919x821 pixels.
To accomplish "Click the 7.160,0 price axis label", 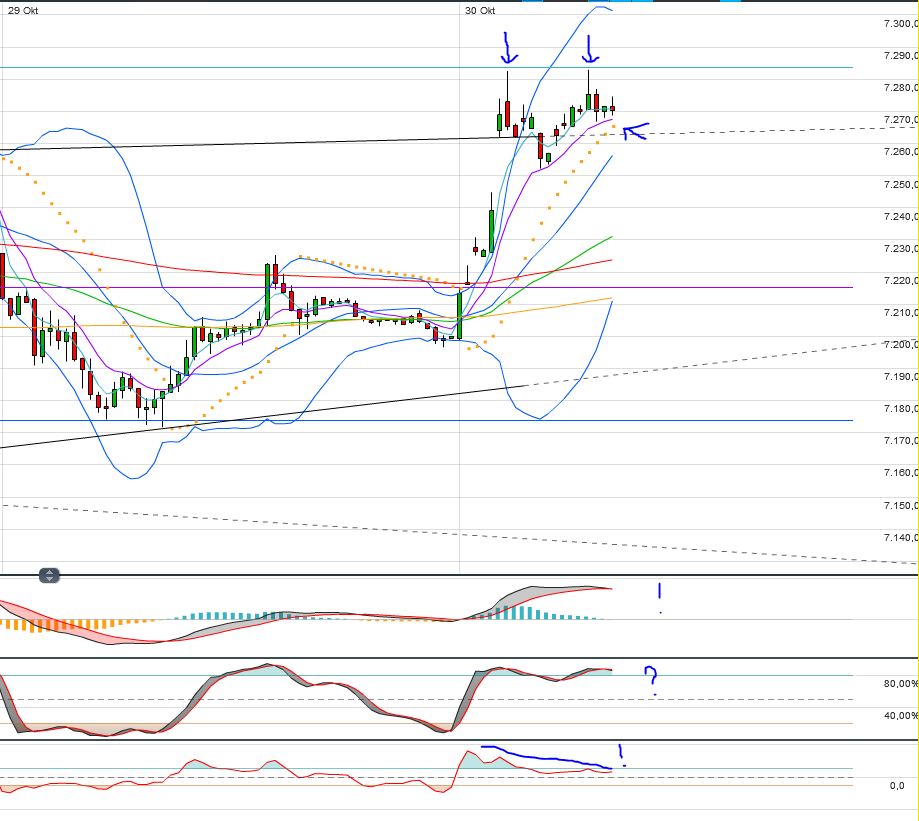I will (x=901, y=473).
